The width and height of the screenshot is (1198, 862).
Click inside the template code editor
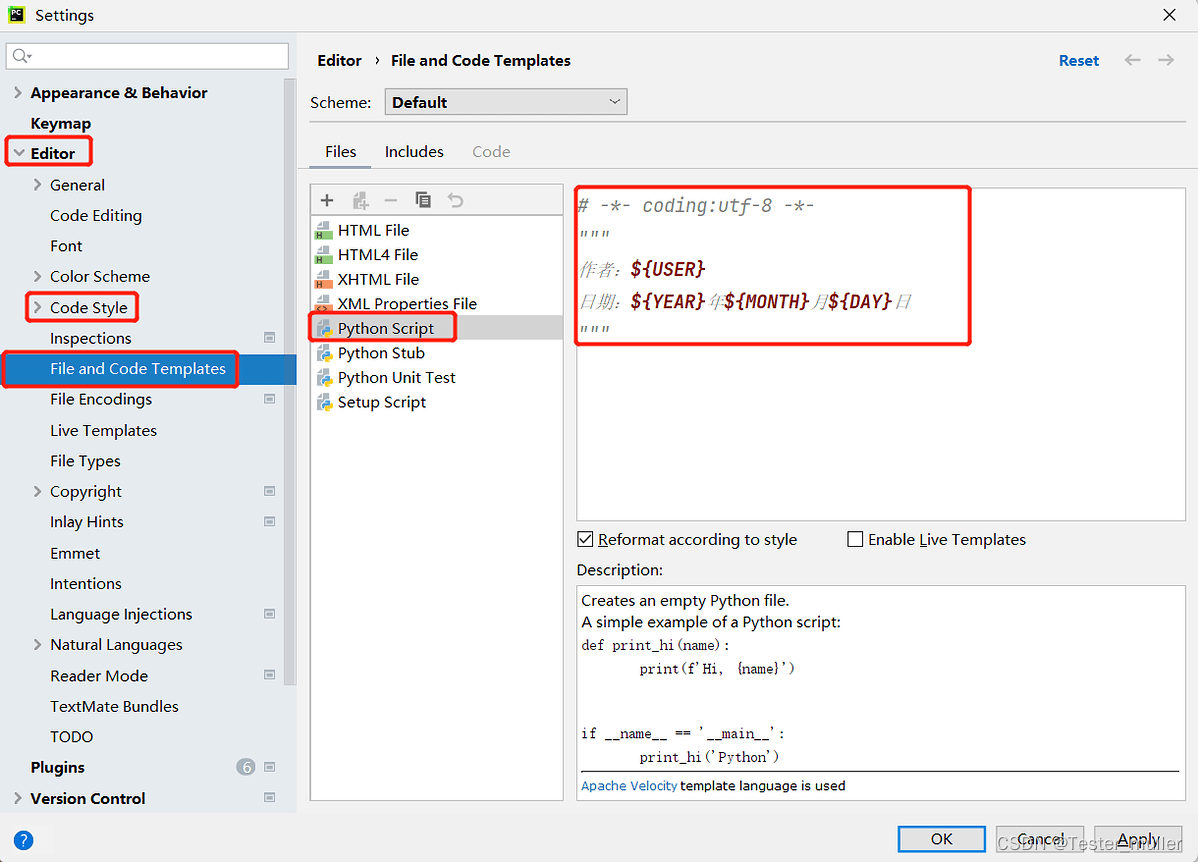(880, 354)
